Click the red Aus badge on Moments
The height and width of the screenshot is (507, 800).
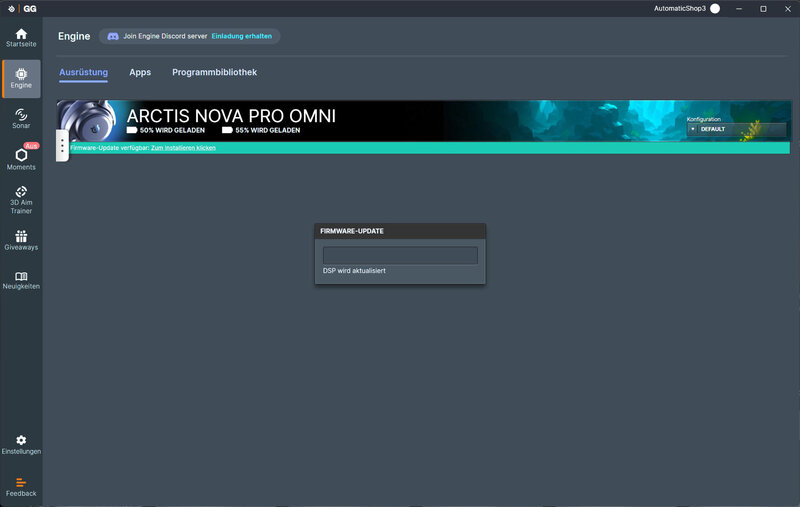pyautogui.click(x=31, y=146)
